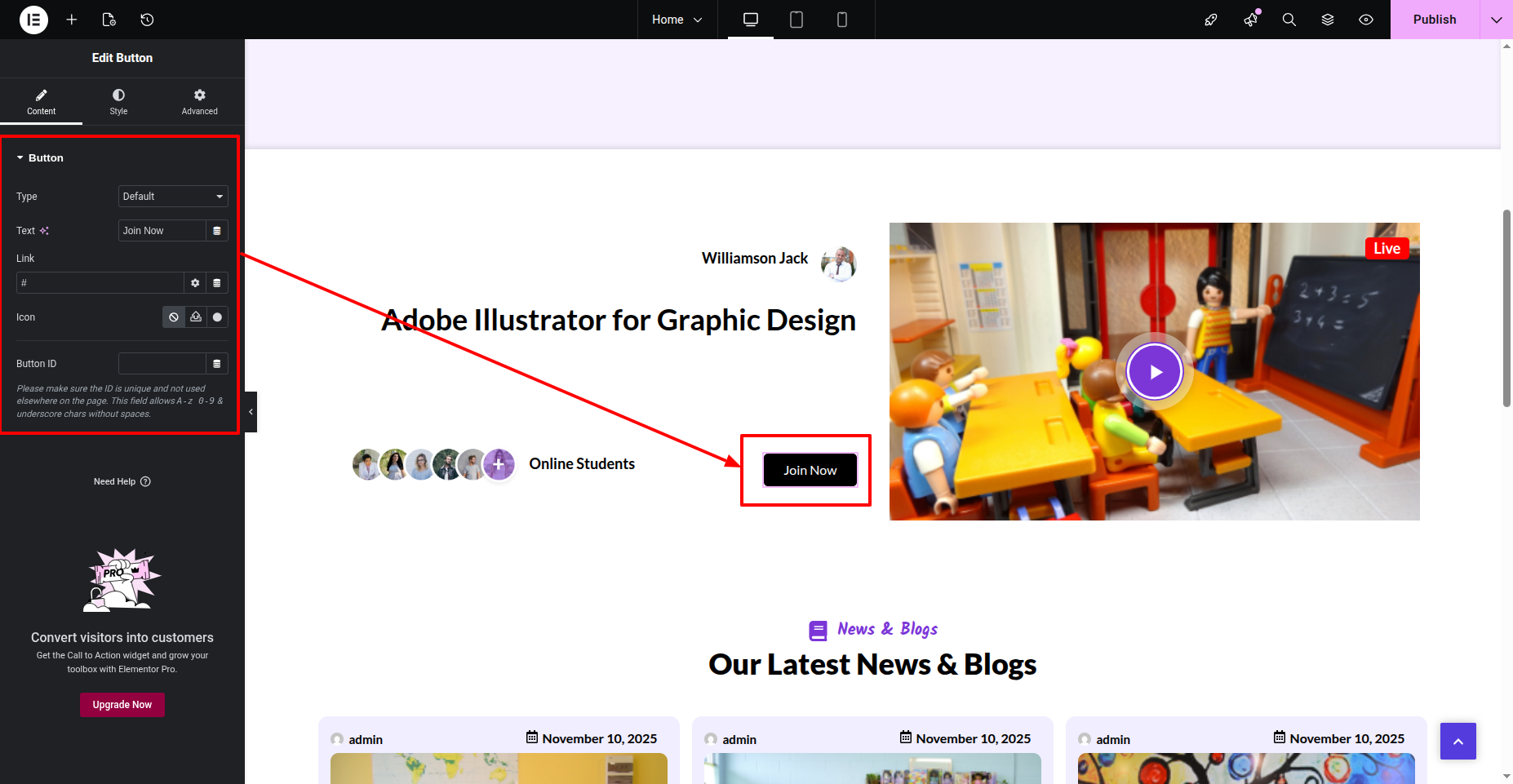Screen dimensions: 1513x784
Task: Open the Add Element plus icon
Action: (72, 20)
